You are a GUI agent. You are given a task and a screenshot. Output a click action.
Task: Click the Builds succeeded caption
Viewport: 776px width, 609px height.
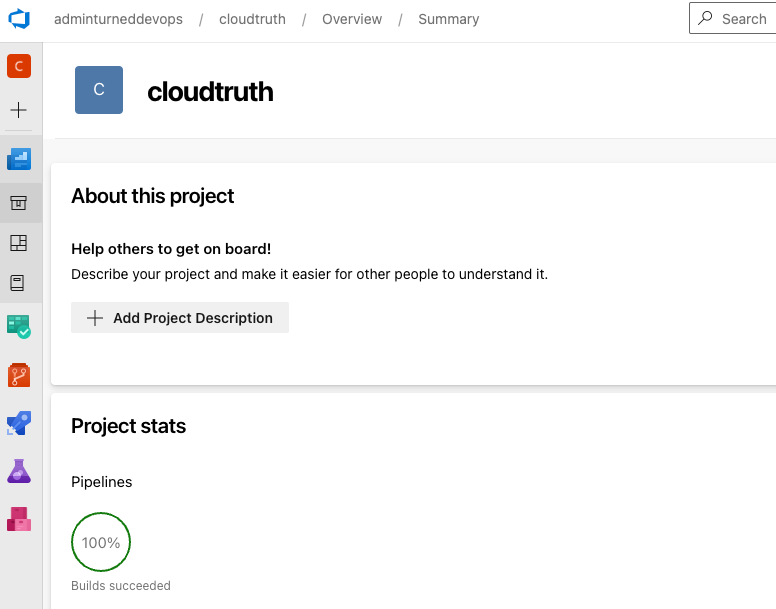point(121,586)
